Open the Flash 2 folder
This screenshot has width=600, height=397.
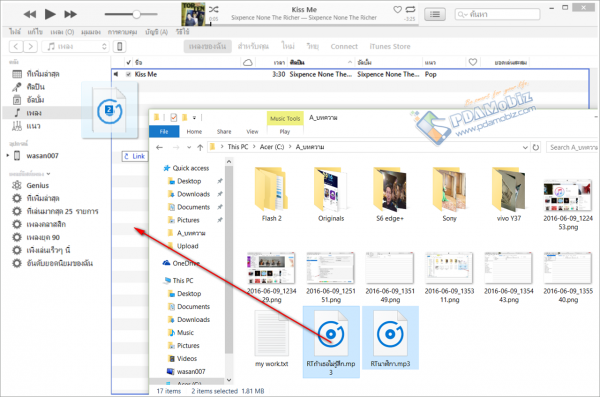point(271,195)
